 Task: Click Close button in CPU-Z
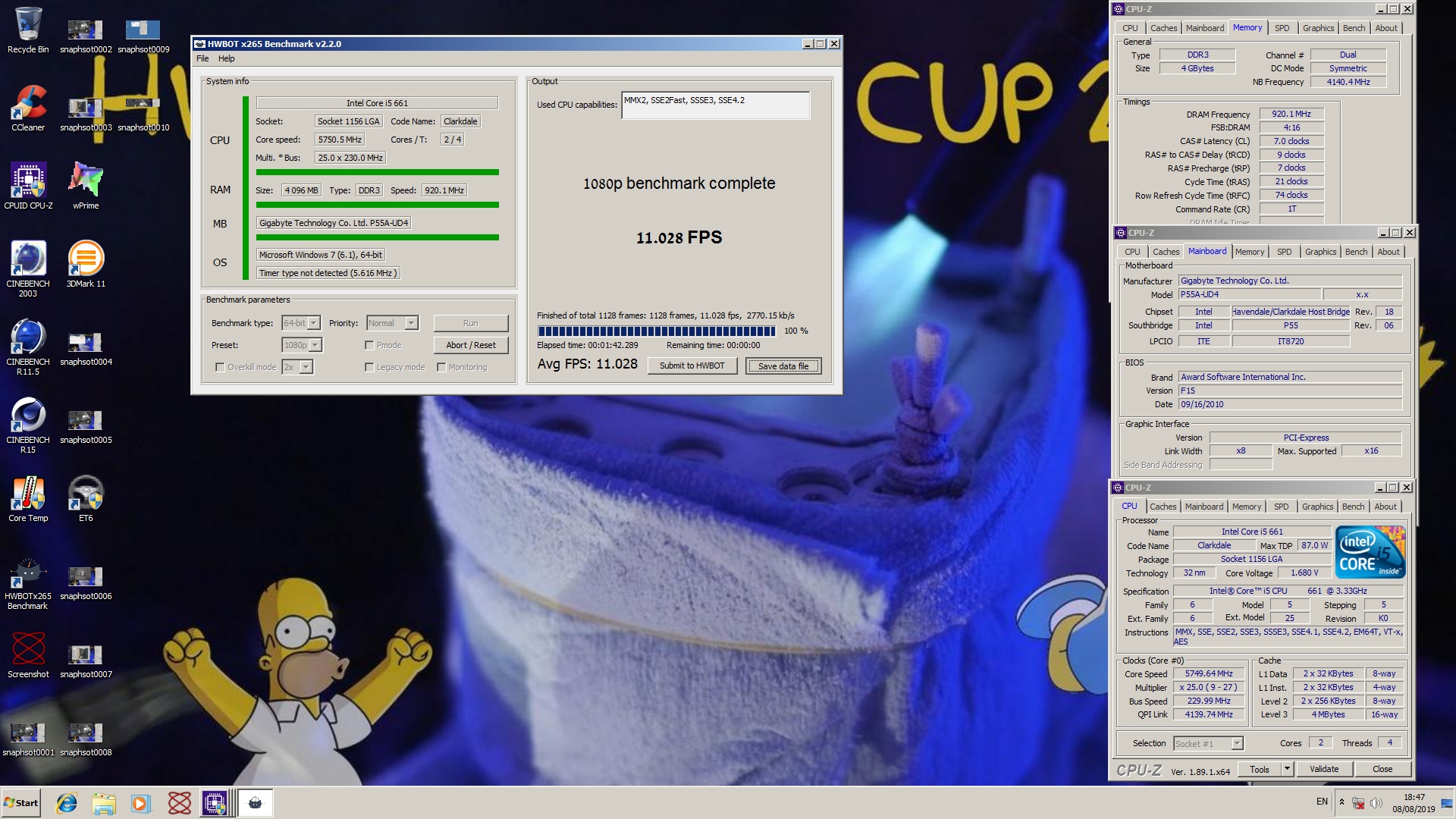coord(1382,769)
